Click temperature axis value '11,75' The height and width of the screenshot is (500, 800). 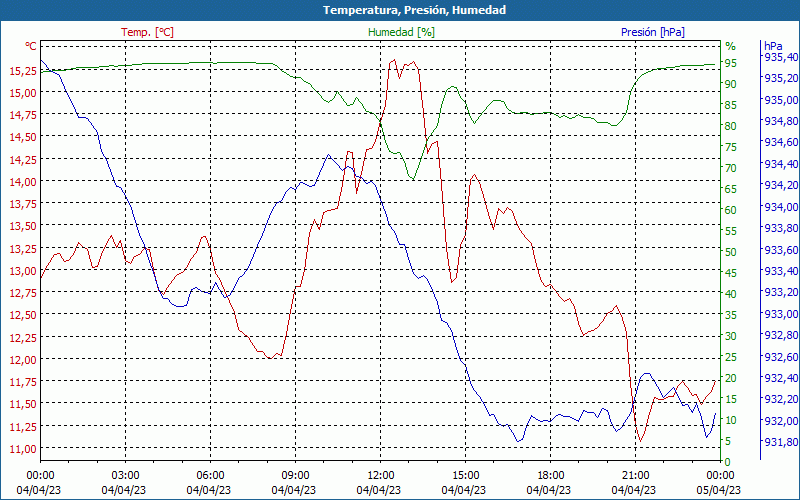pos(23,382)
